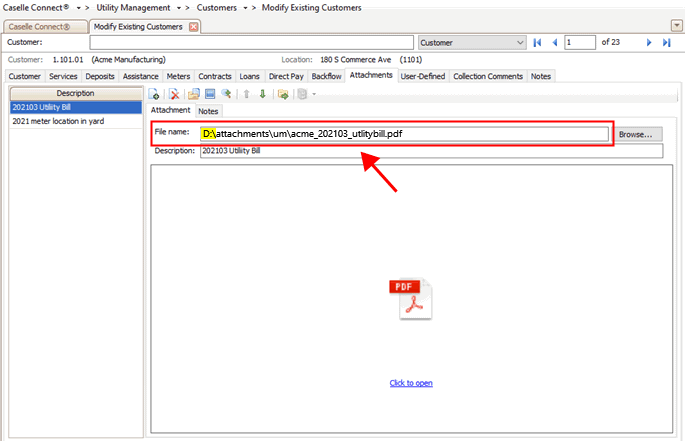
Task: Delete the attachment using the red X icon
Action: 174,94
